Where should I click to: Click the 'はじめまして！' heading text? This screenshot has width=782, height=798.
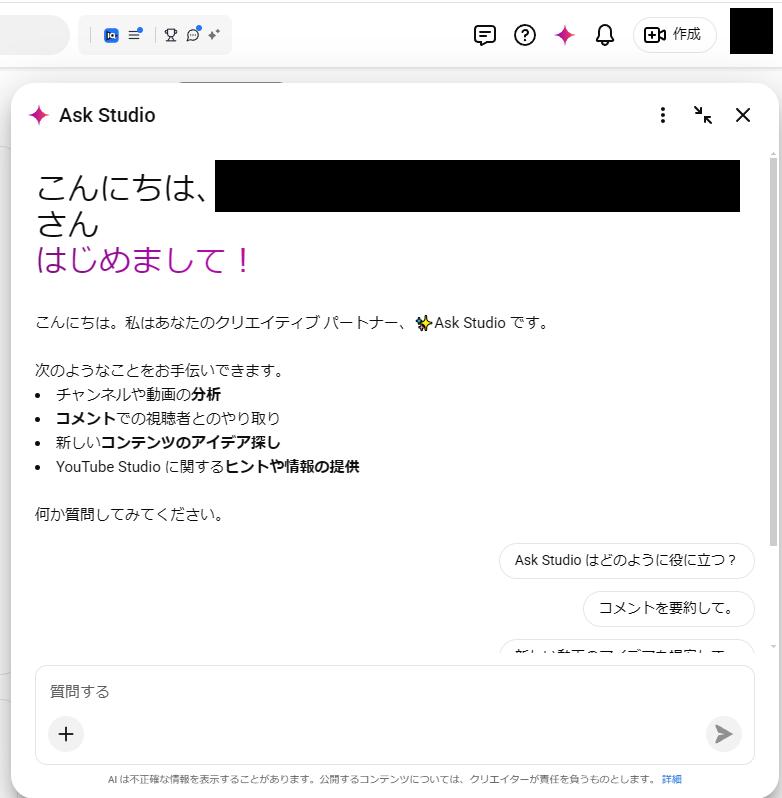coord(143,261)
